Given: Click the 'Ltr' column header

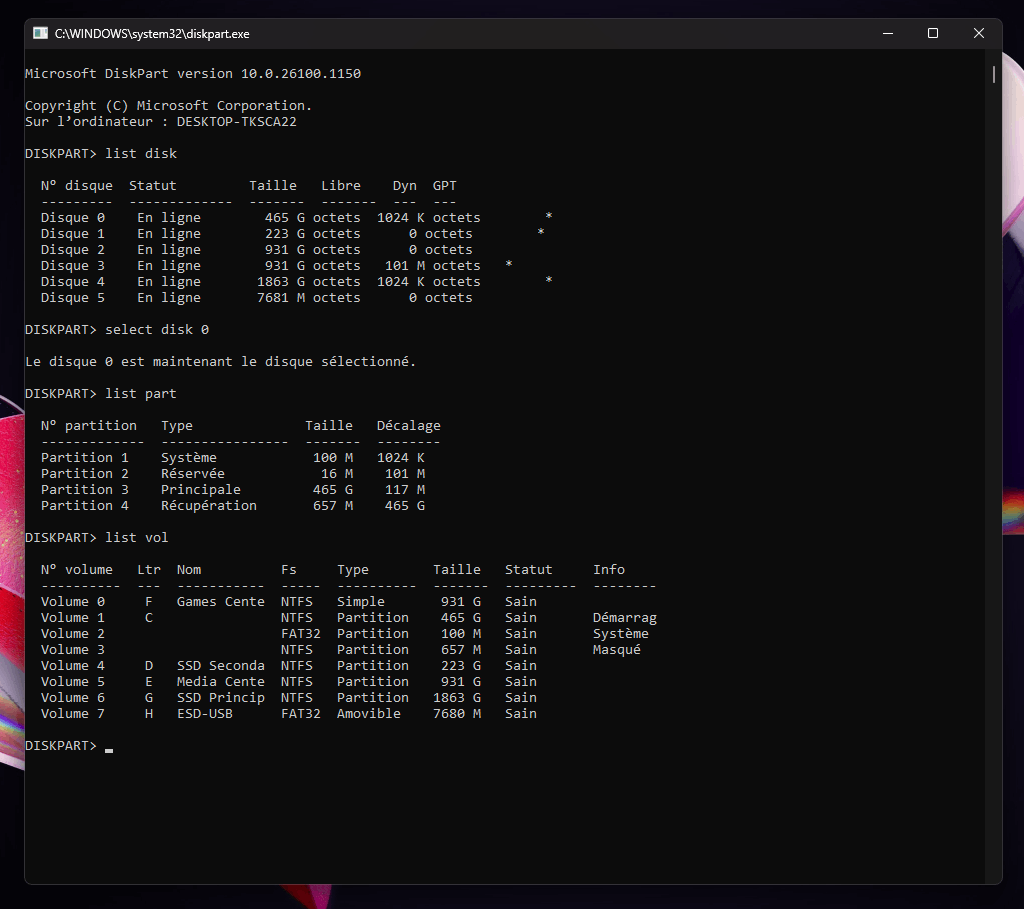Looking at the screenshot, I should click(149, 569).
